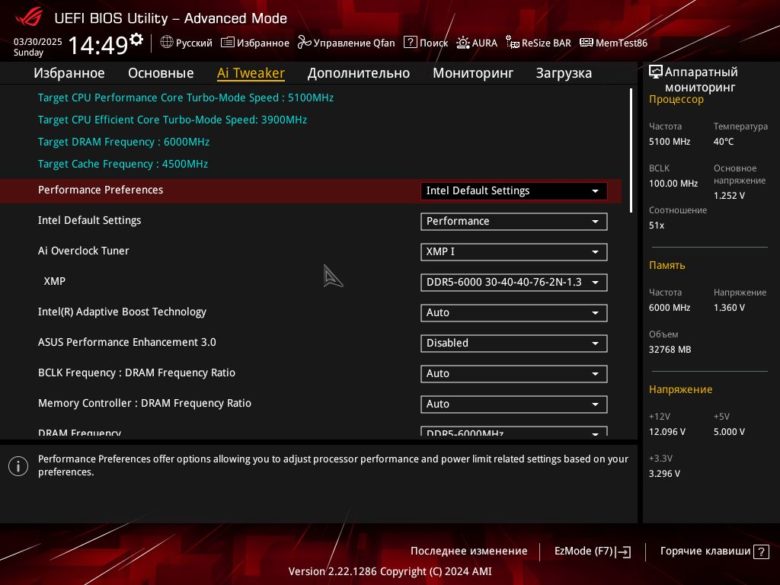Open the Performance Preferences dropdown
780x585 pixels.
[x=513, y=191]
